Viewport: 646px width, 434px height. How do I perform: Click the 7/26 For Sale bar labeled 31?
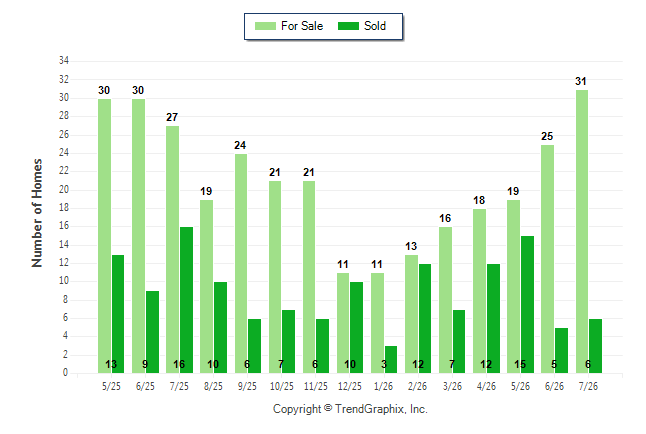[x=582, y=232]
